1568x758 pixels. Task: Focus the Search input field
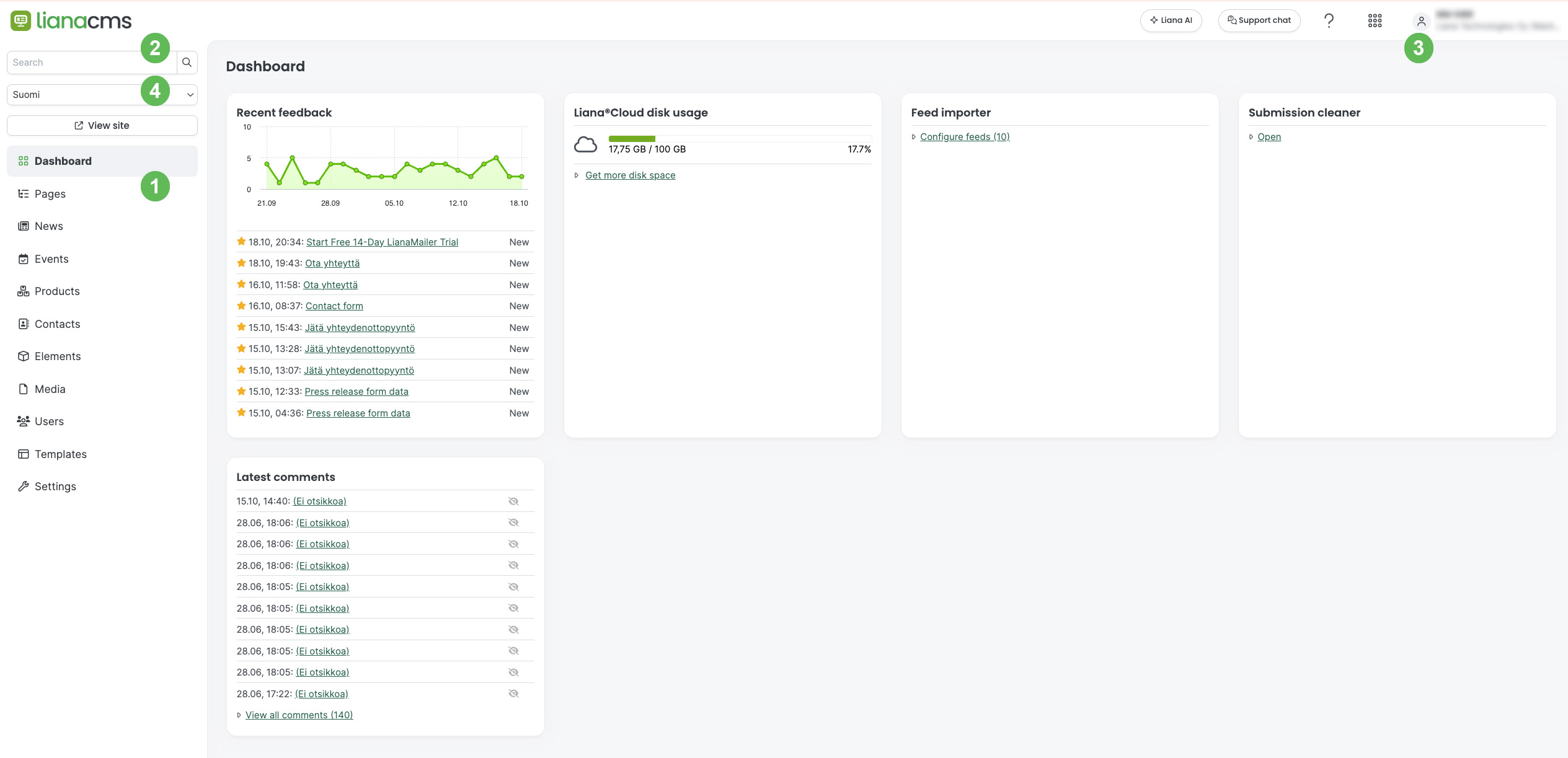pos(92,63)
